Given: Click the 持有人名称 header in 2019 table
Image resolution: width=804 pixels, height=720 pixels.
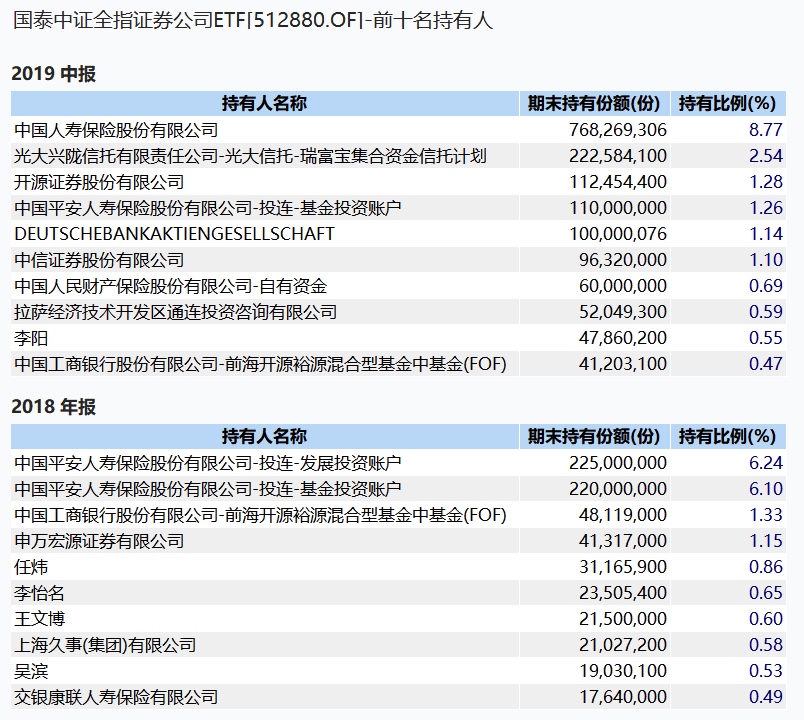Looking at the screenshot, I should pos(265,104).
